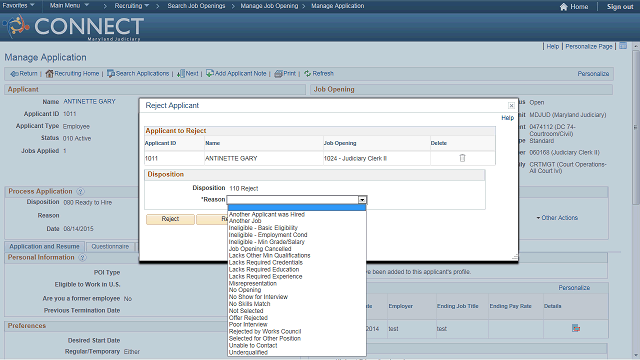640x360 pixels.
Task: Click the Reason dropdown arrow
Action: pyautogui.click(x=362, y=200)
